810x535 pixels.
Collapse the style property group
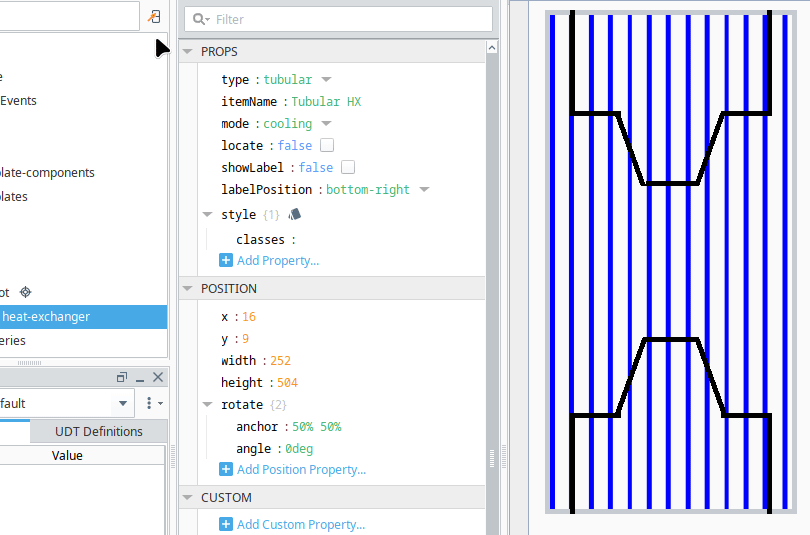click(x=208, y=214)
